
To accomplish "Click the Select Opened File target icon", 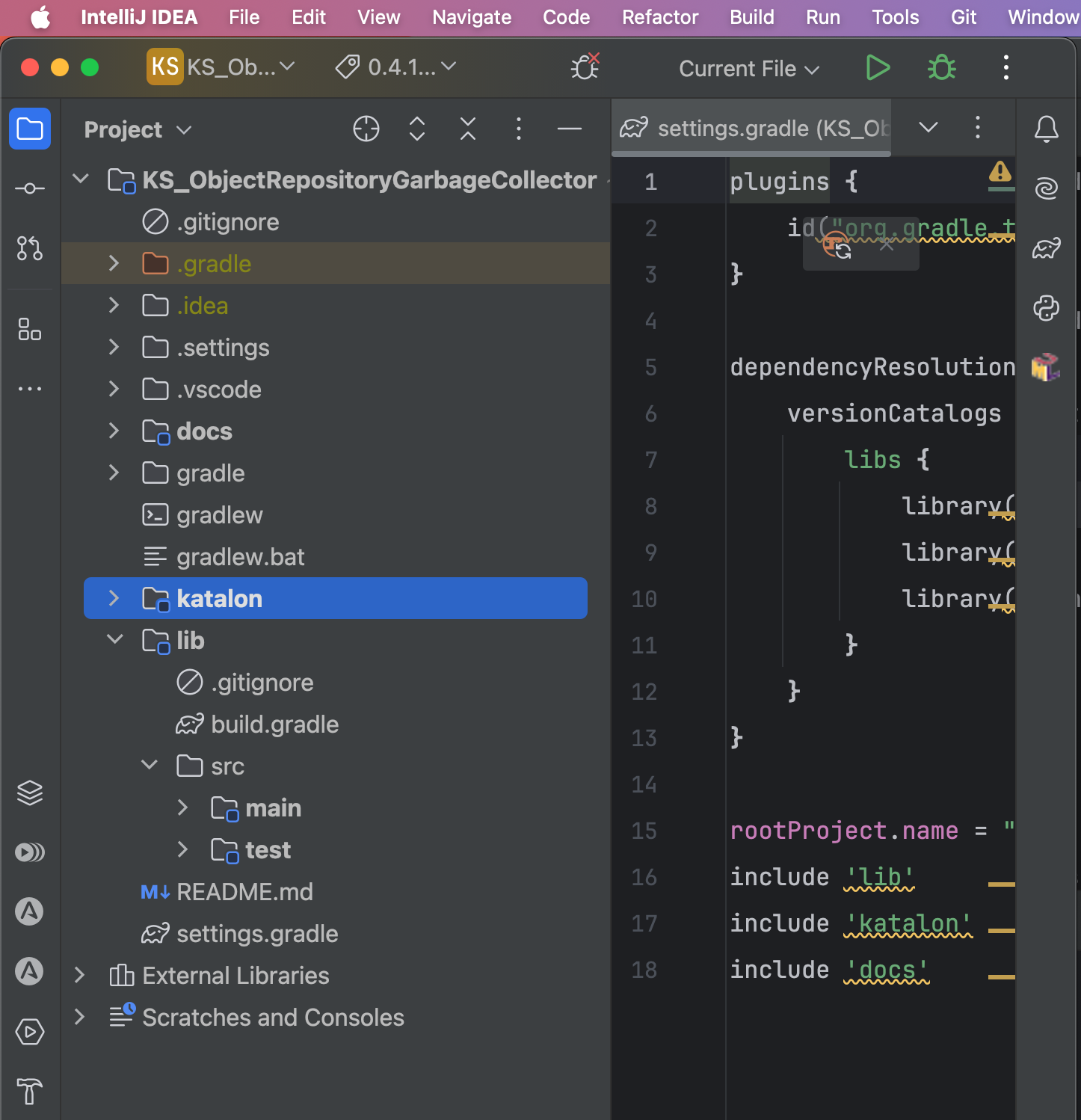I will [x=366, y=129].
